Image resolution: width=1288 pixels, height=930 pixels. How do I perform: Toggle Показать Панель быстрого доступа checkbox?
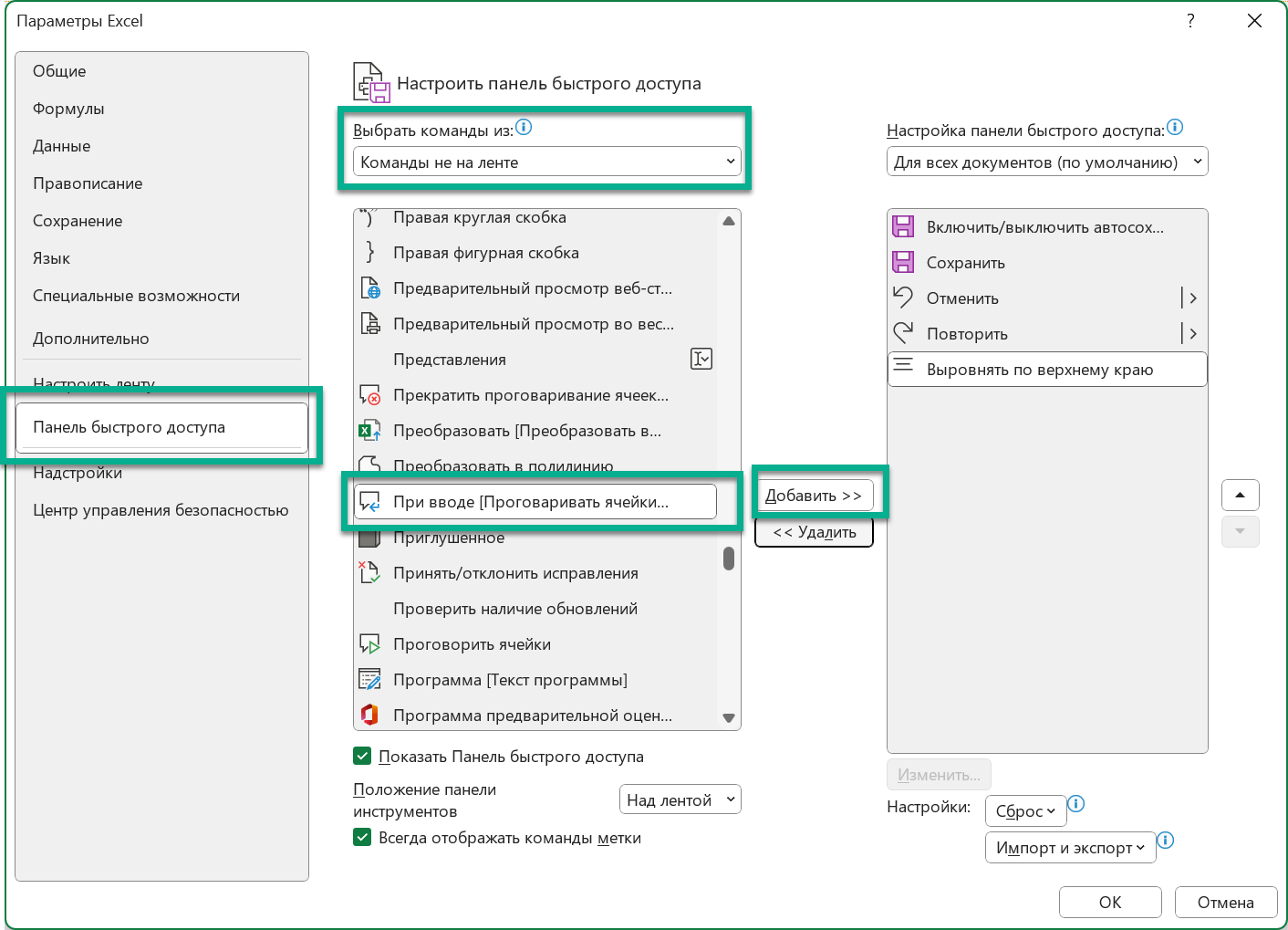coord(362,756)
